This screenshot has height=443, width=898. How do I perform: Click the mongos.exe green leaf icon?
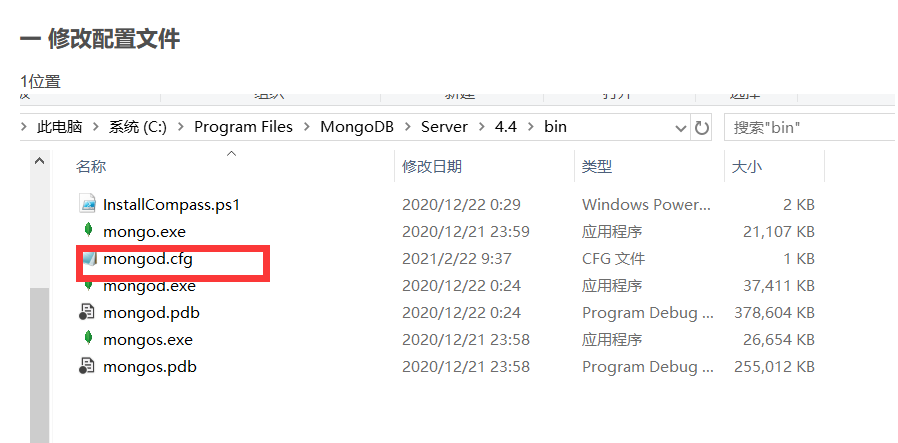(x=88, y=338)
